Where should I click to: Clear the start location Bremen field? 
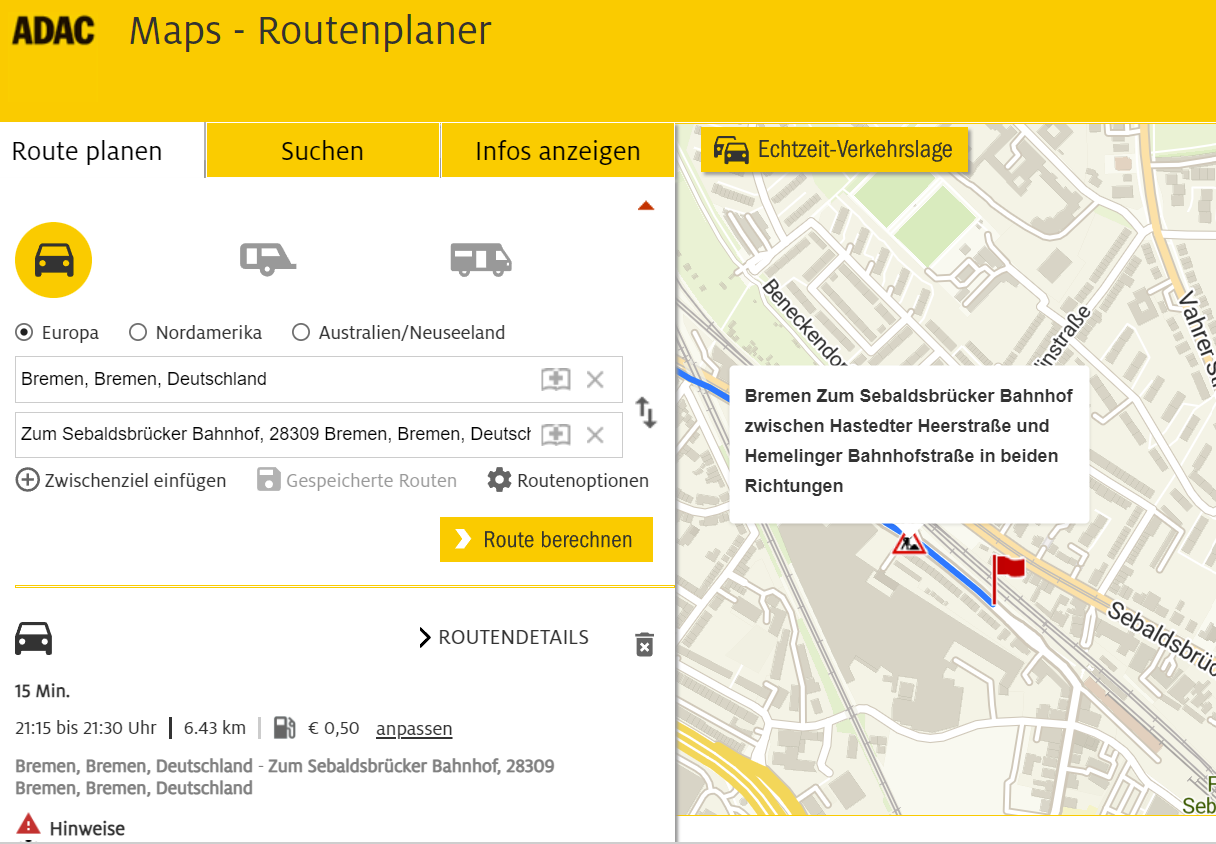[x=595, y=379]
